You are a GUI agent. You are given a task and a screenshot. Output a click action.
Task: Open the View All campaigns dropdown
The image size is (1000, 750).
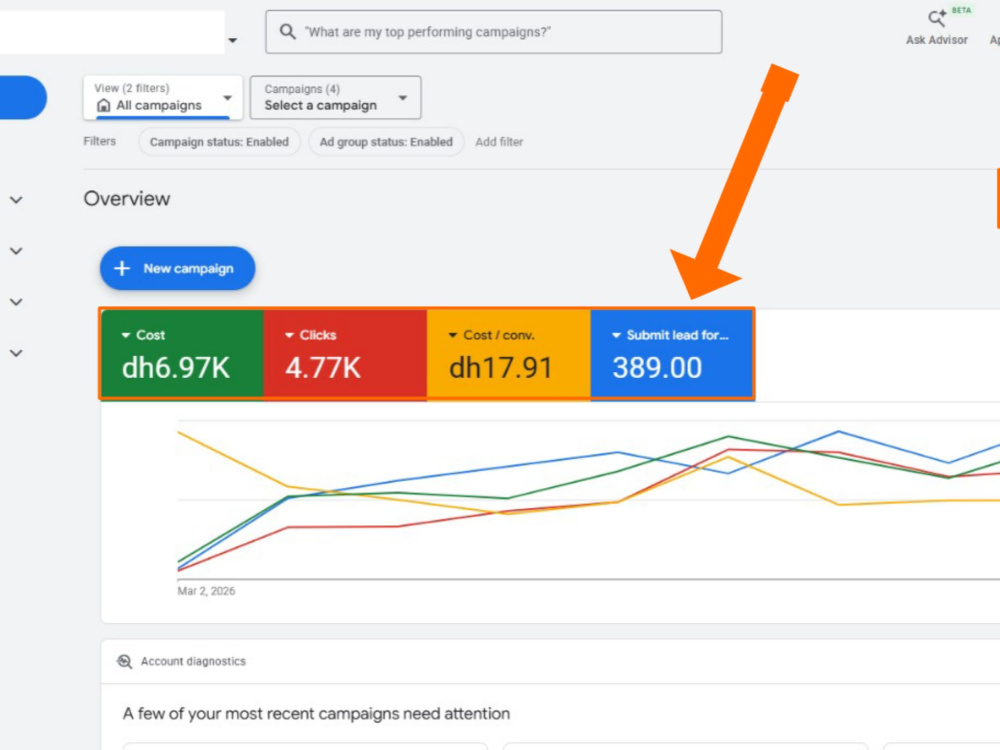point(163,98)
